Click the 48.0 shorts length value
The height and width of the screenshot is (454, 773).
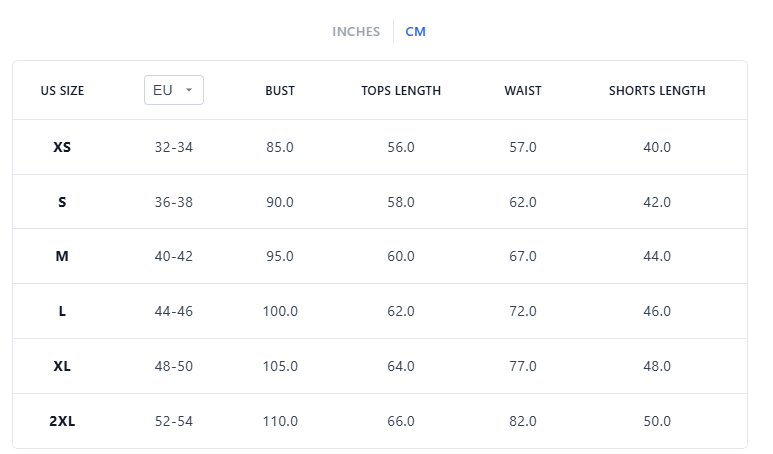click(657, 366)
